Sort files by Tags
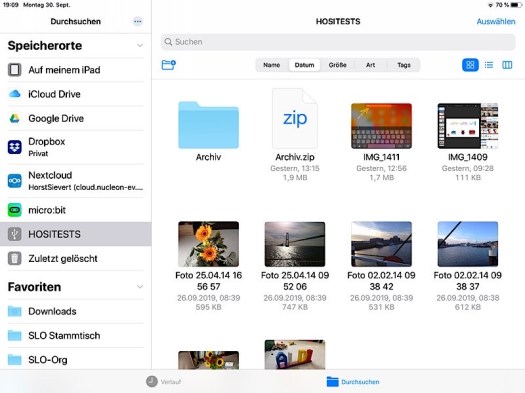Screen dimensions: 525x393 (x=404, y=65)
